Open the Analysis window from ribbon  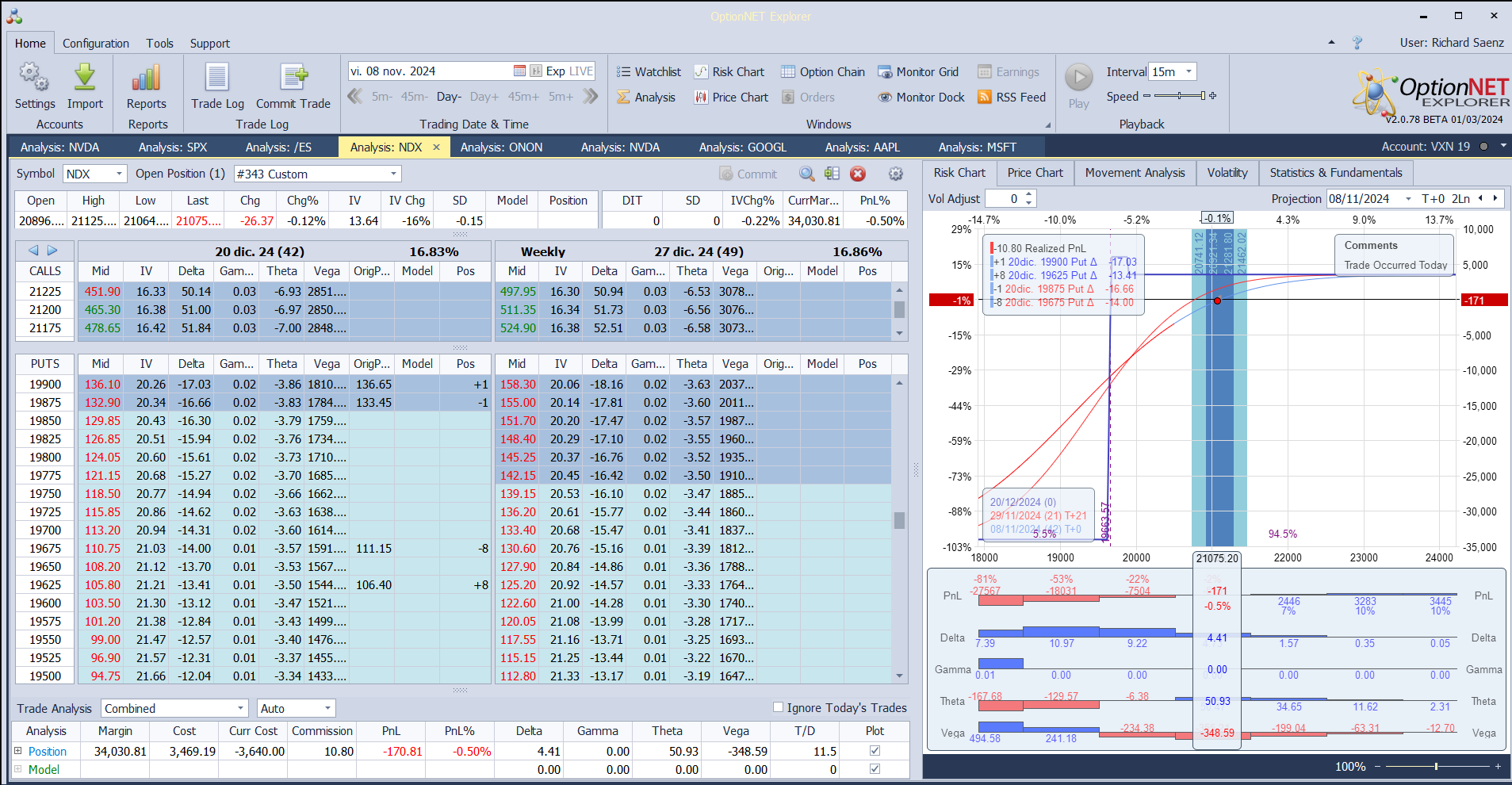tap(646, 97)
